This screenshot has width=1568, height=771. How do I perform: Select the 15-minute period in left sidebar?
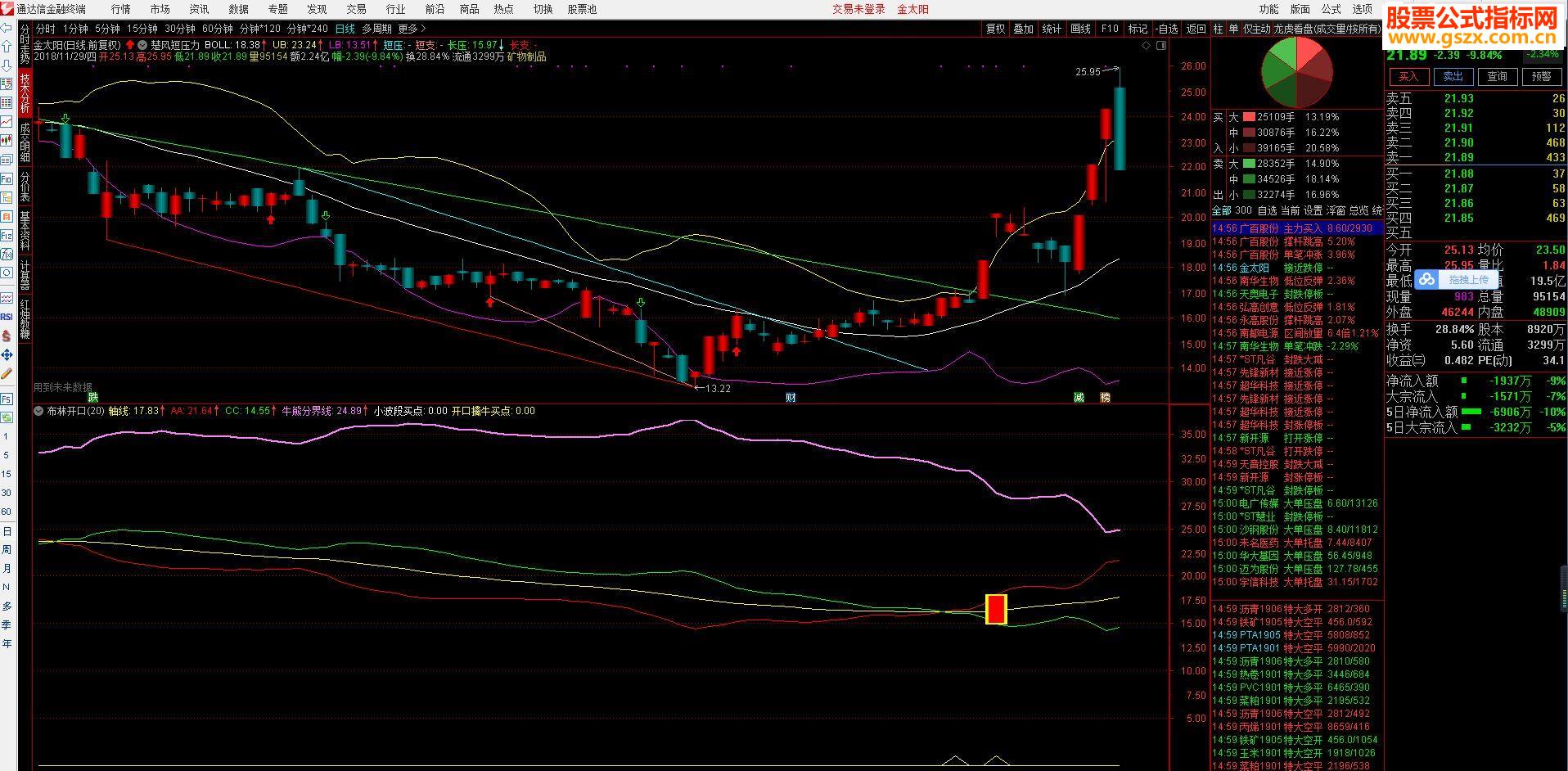point(7,474)
